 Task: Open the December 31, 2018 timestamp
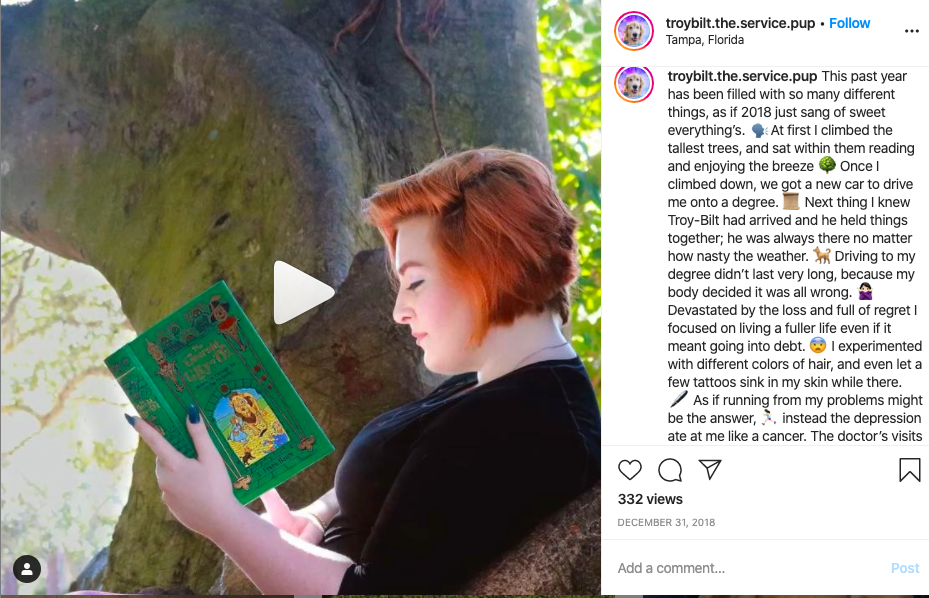[666, 522]
